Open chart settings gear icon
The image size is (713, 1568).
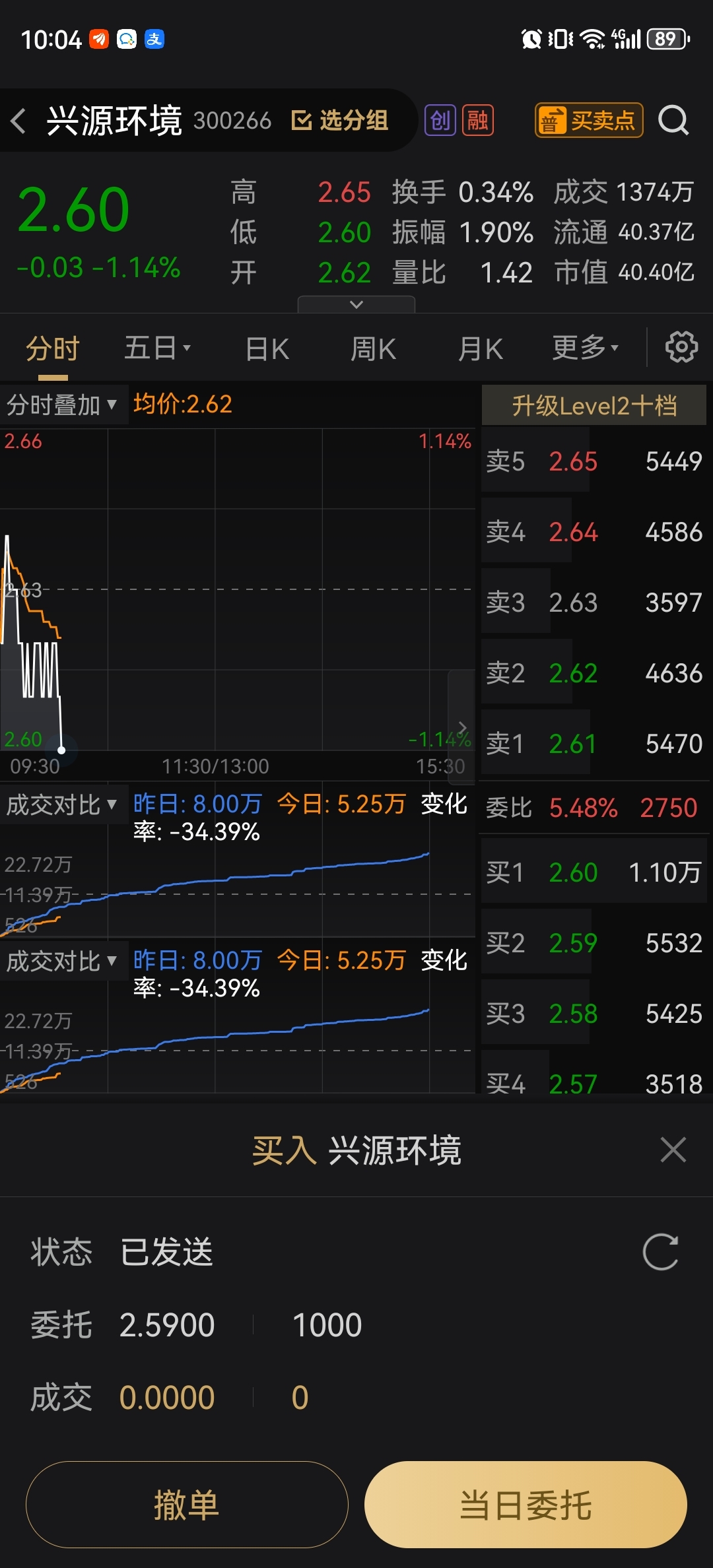(681, 347)
